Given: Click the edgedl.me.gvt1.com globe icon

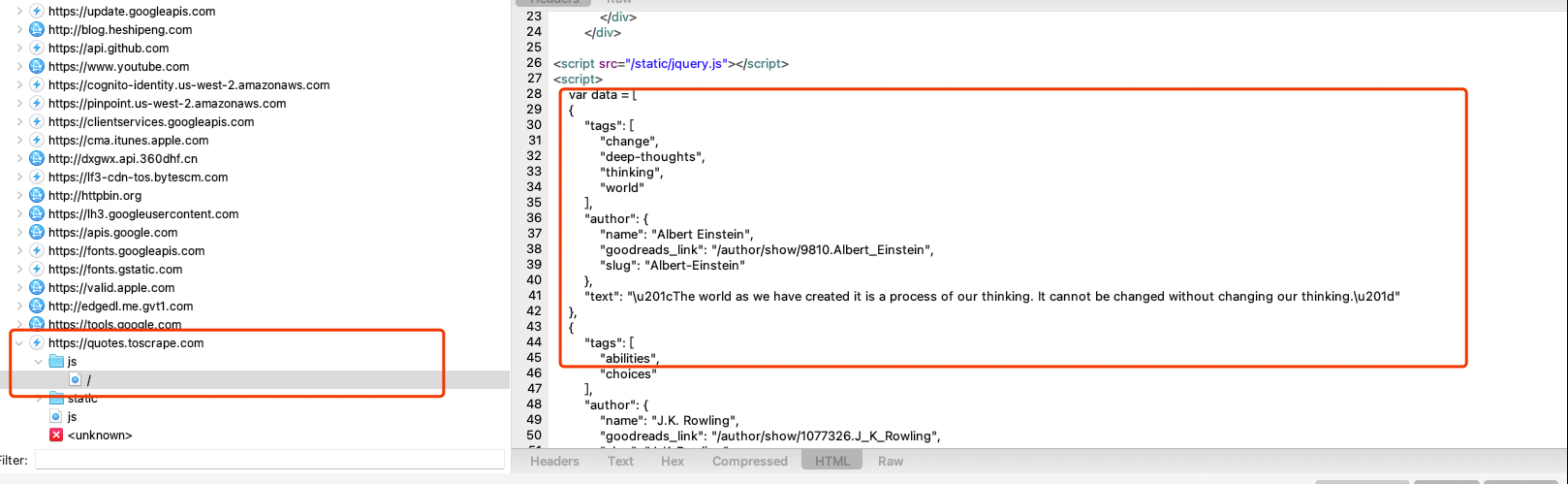Looking at the screenshot, I should [37, 307].
